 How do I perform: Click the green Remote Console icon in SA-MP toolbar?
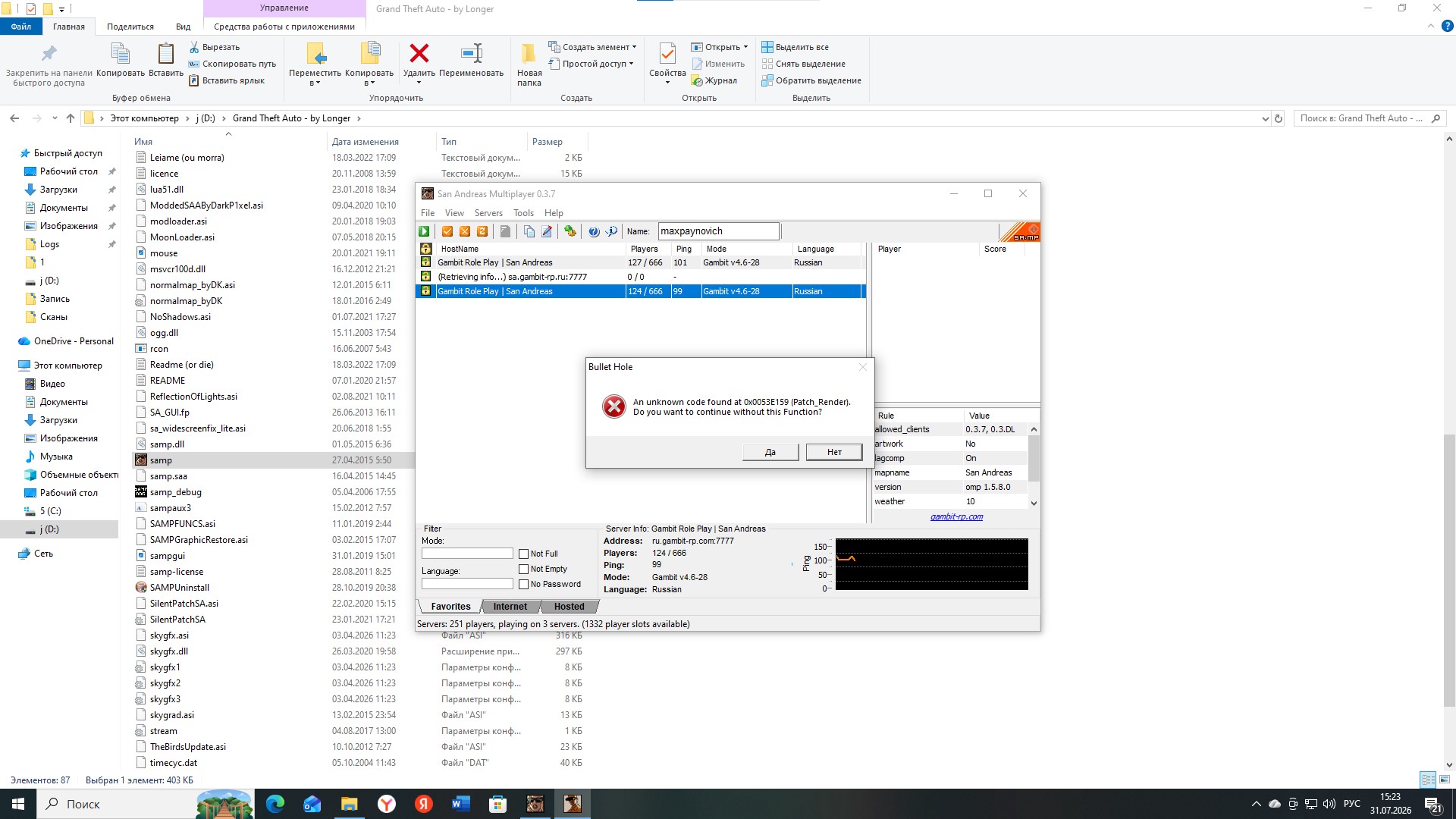(570, 231)
